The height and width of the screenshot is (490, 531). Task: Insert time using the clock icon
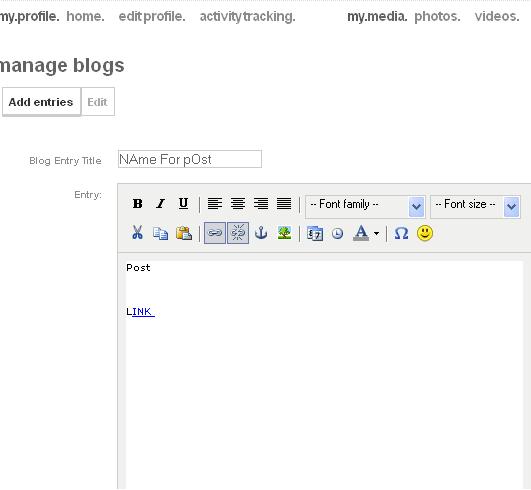tap(337, 233)
